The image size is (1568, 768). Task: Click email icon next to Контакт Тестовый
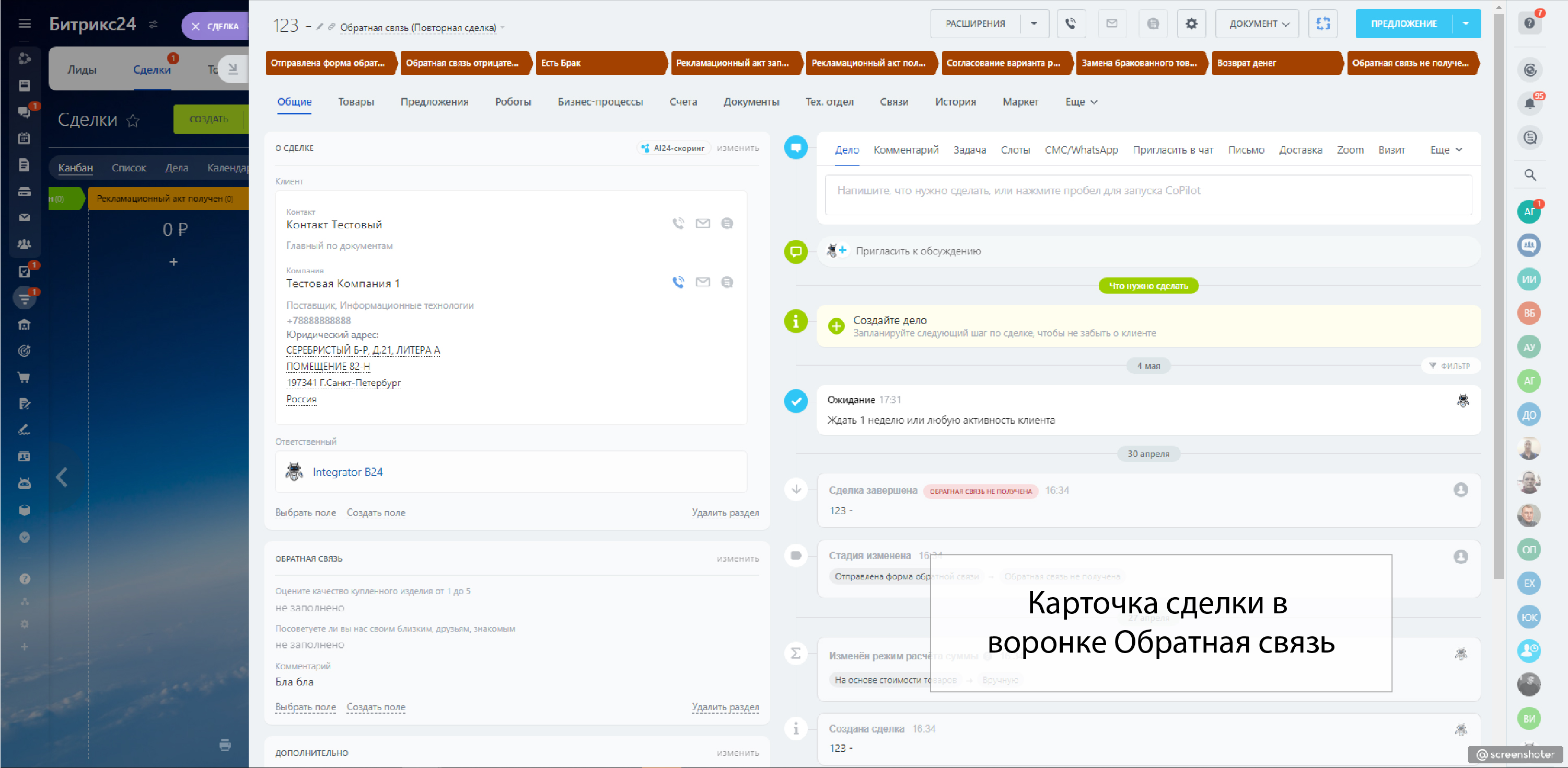(702, 223)
